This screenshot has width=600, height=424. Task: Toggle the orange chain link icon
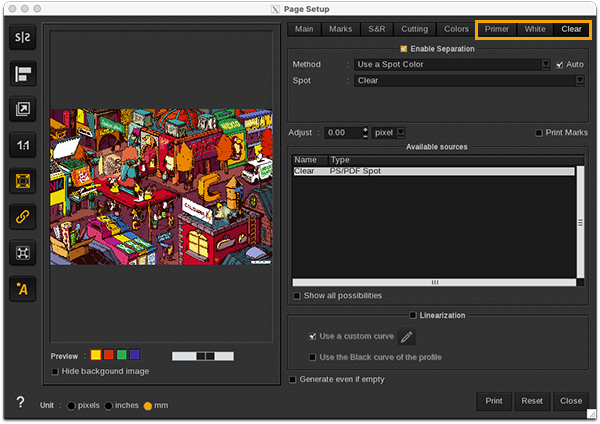(22, 216)
